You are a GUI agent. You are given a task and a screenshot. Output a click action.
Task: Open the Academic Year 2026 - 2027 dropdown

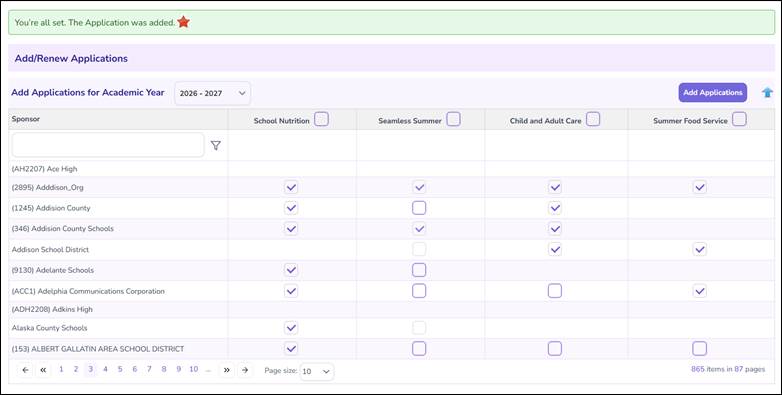(212, 93)
